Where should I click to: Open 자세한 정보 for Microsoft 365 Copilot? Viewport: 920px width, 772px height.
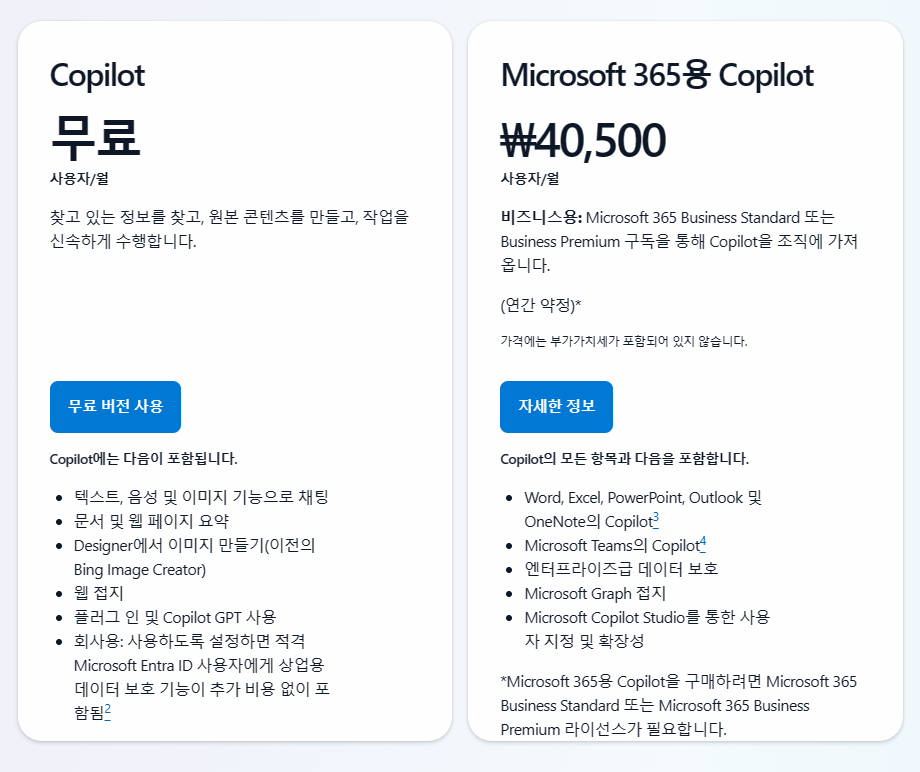point(556,406)
